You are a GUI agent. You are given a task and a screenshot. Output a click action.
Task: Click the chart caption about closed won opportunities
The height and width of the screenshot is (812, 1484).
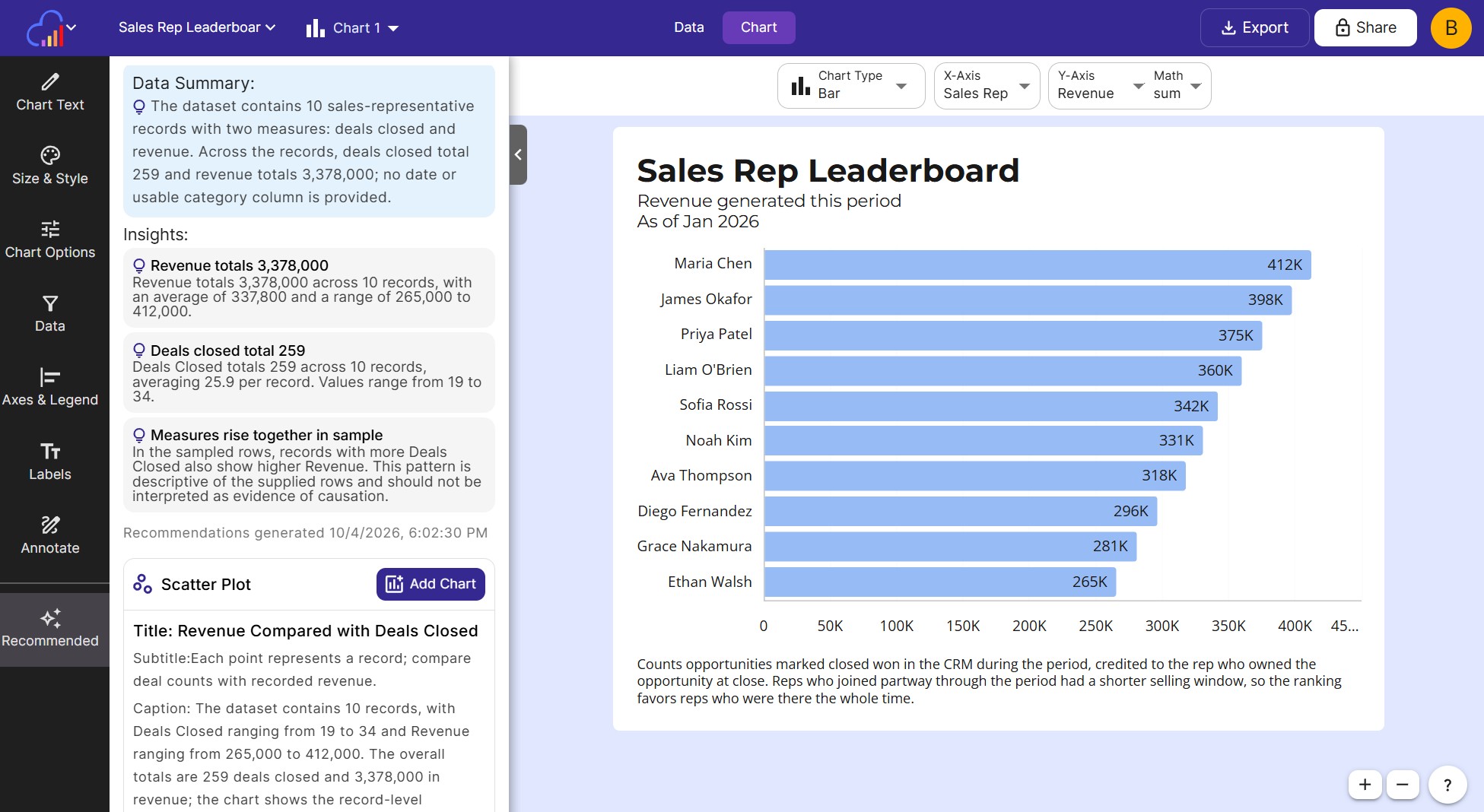pyautogui.click(x=989, y=681)
